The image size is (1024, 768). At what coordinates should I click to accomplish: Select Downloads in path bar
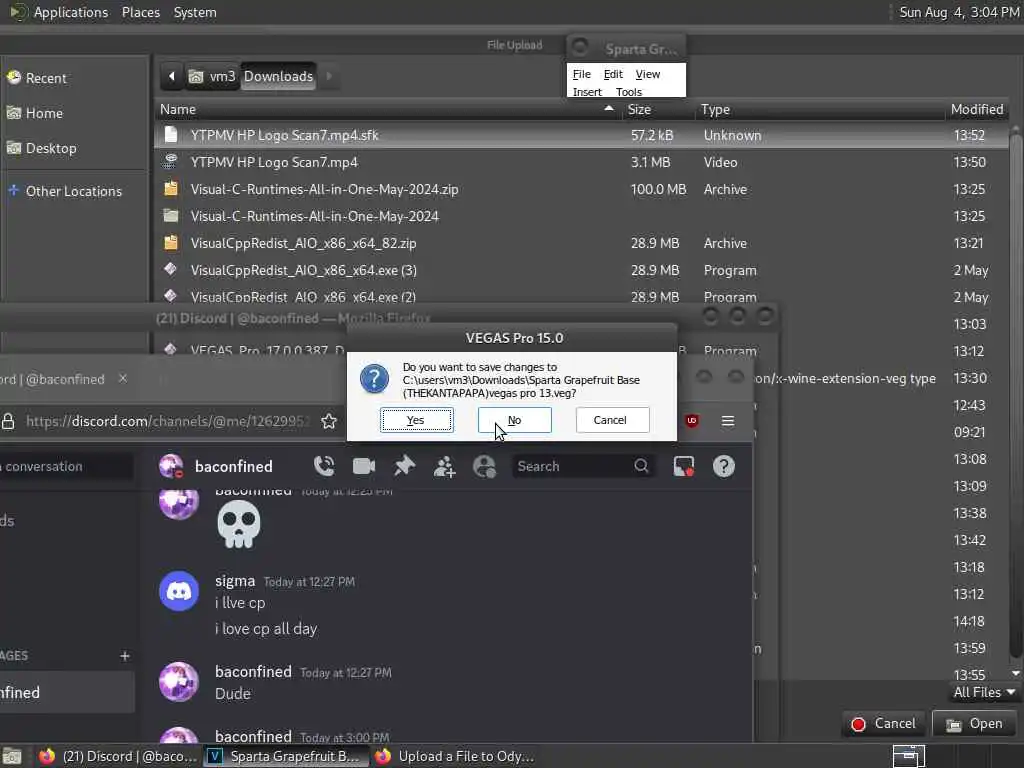(278, 76)
